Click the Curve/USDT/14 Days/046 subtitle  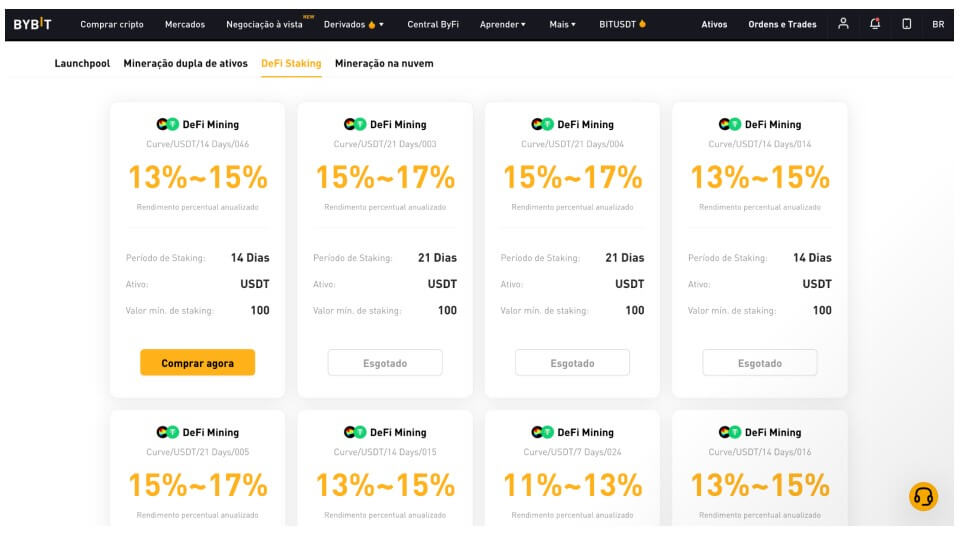click(x=197, y=144)
